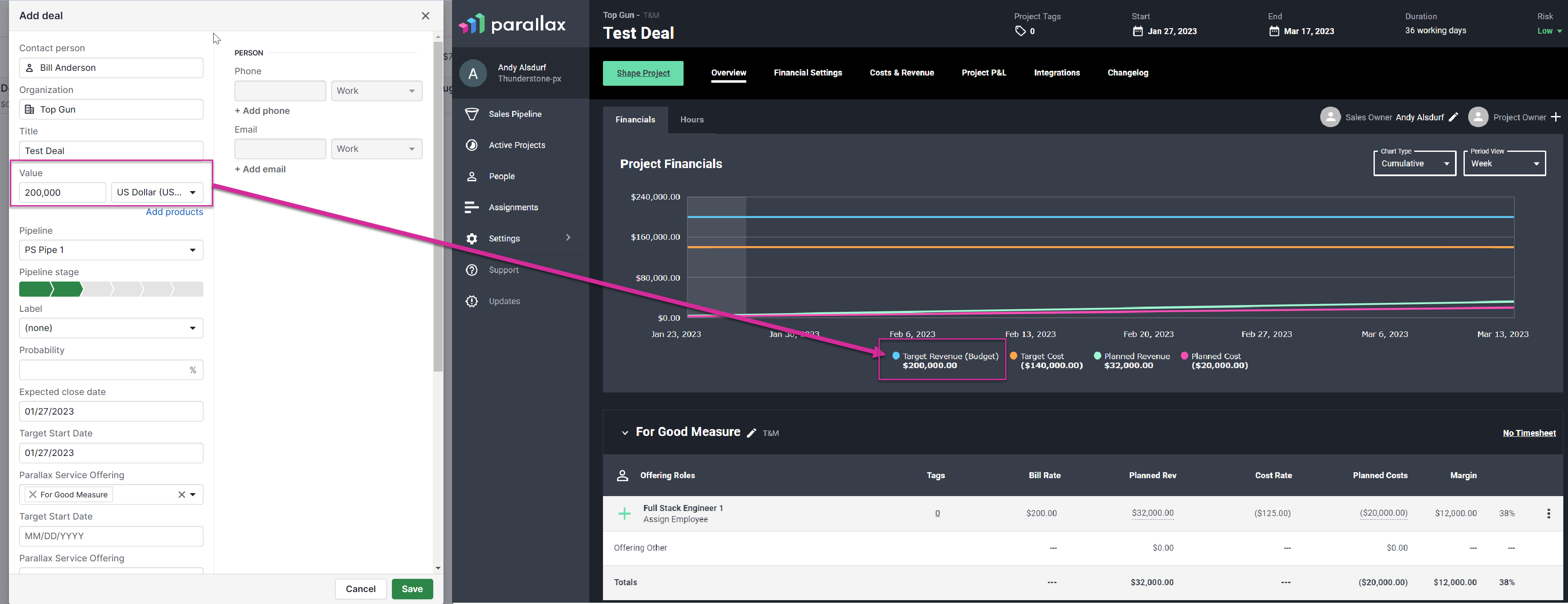The height and width of the screenshot is (604, 1568).
Task: Switch to the Financial Settings tab
Action: (808, 73)
